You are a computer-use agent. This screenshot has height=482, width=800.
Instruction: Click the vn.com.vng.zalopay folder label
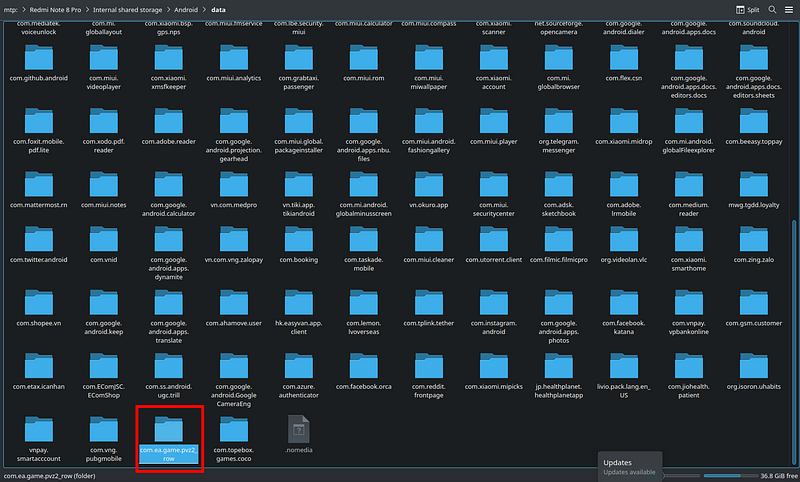click(x=234, y=260)
